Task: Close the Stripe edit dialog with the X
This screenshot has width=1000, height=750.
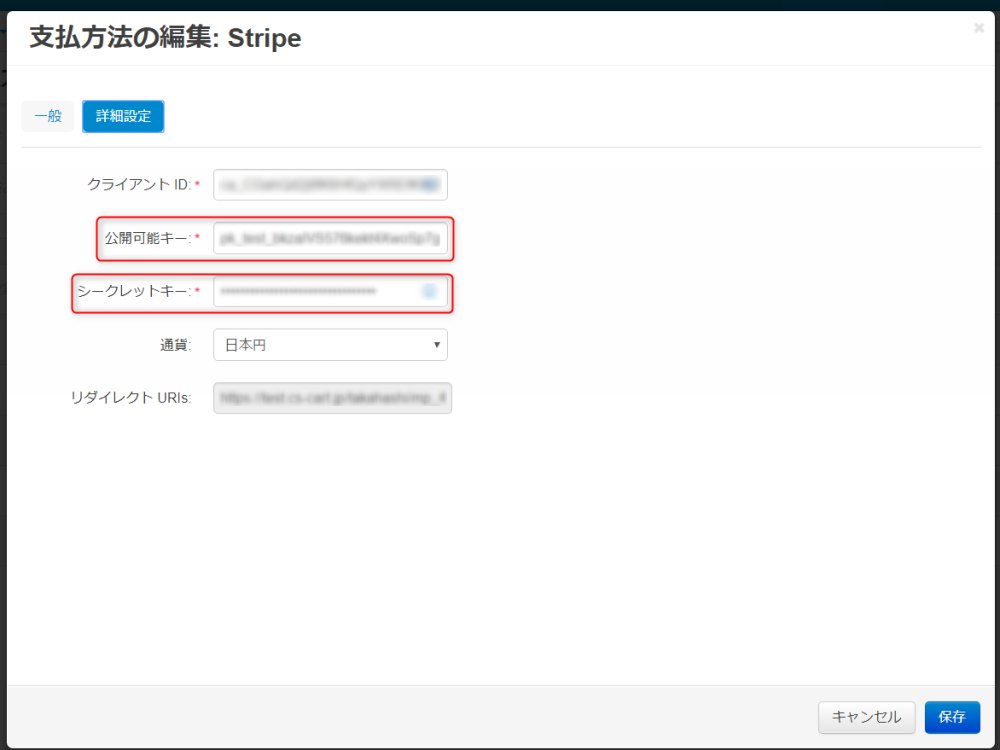Action: pyautogui.click(x=979, y=28)
